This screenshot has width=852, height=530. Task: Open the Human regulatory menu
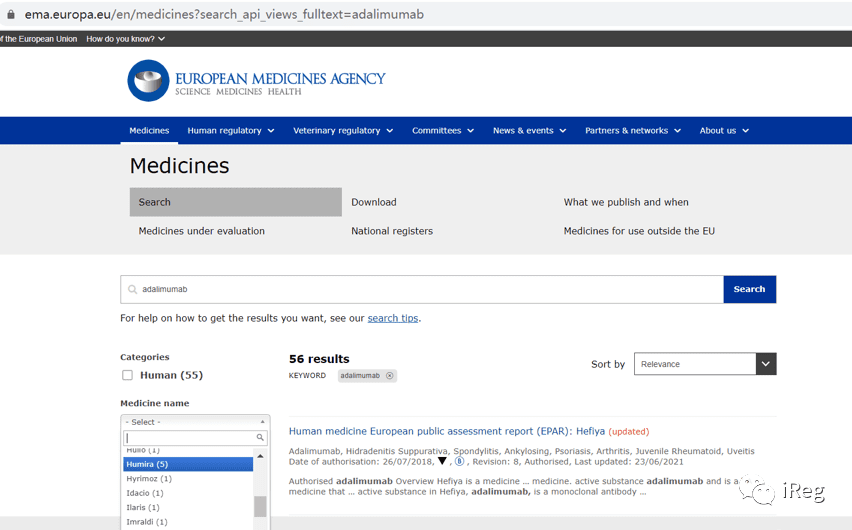231,130
